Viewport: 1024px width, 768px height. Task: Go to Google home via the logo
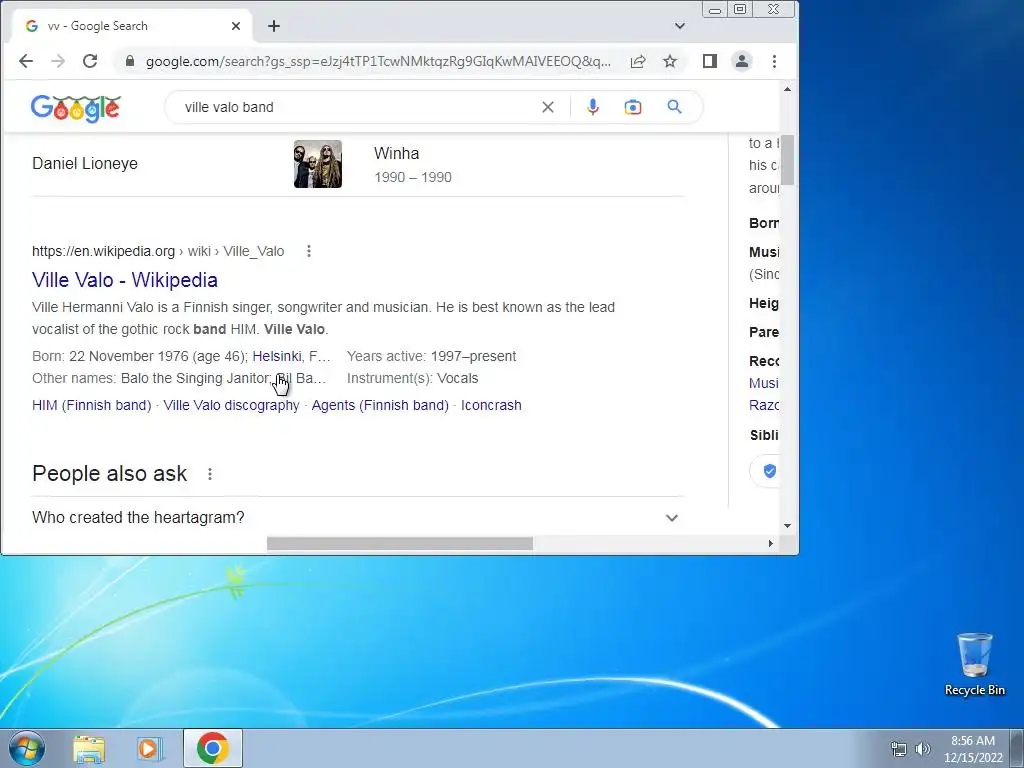pyautogui.click(x=76, y=108)
